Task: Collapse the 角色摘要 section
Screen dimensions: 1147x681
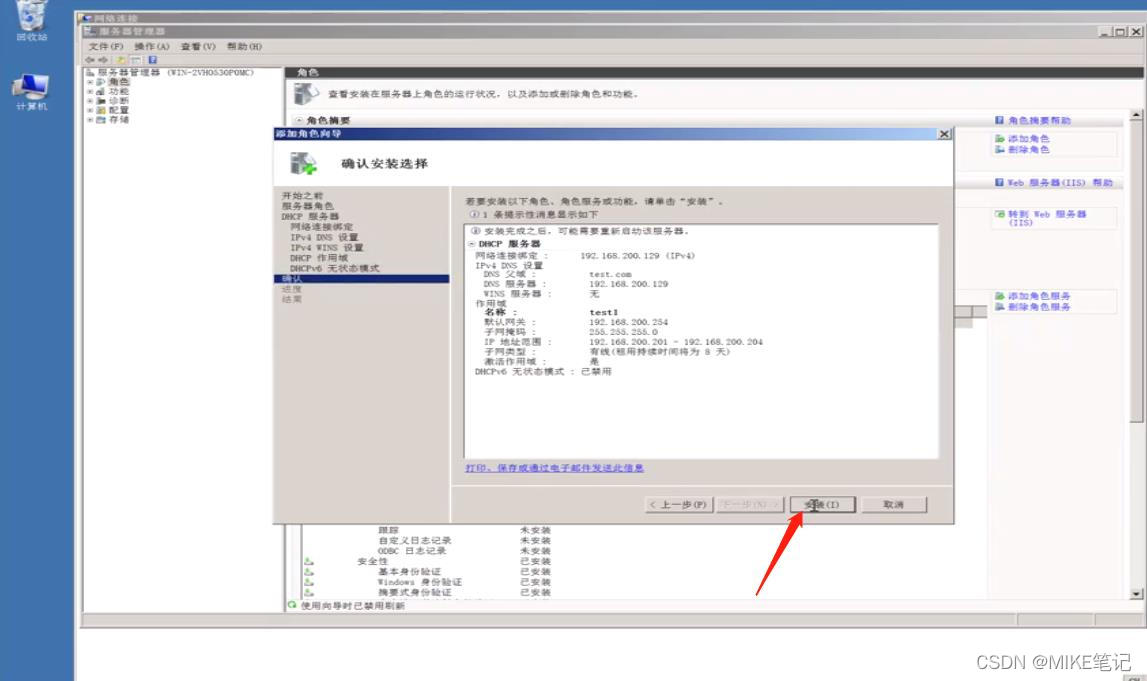Action: (298, 120)
